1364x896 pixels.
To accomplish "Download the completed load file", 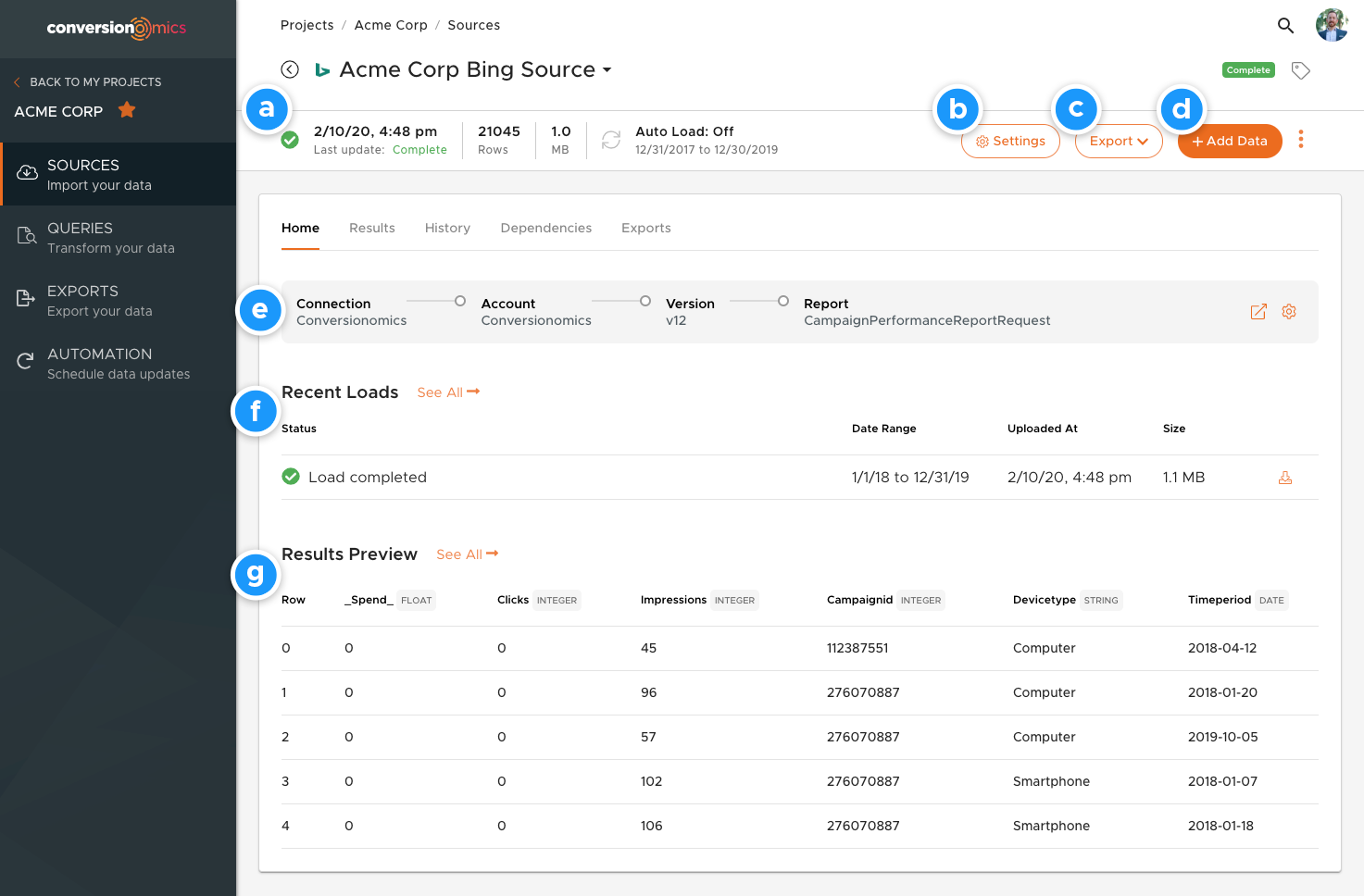I will coord(1284,477).
